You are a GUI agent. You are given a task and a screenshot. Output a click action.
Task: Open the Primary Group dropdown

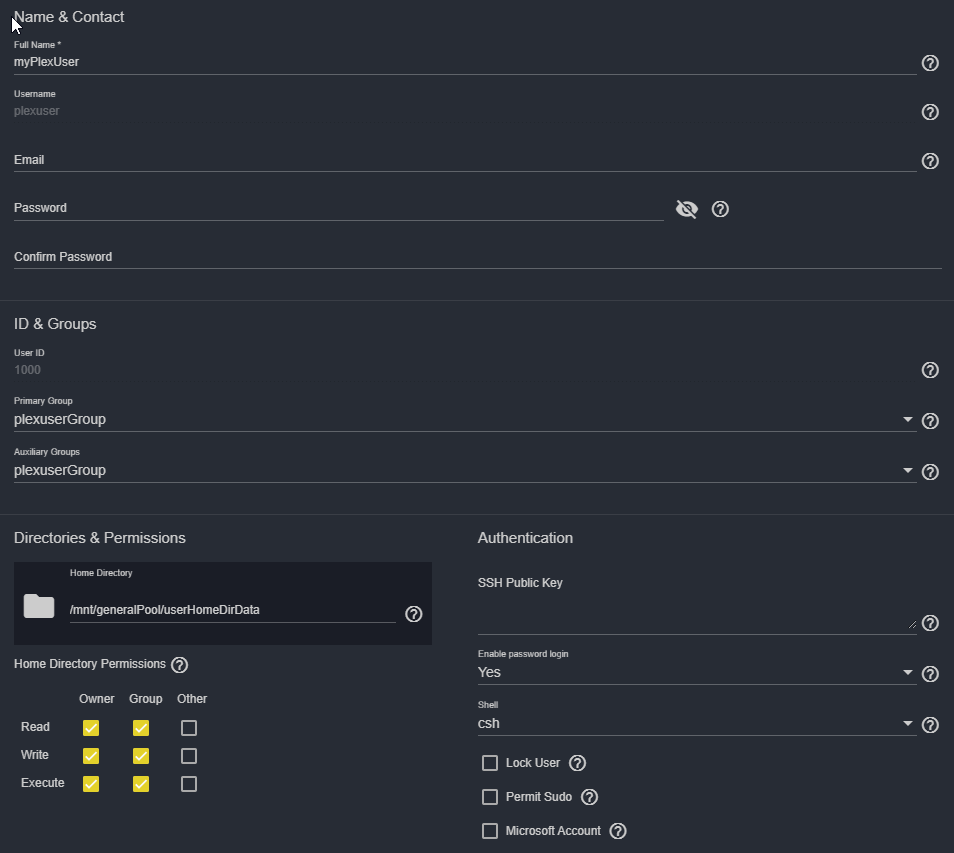click(460, 420)
